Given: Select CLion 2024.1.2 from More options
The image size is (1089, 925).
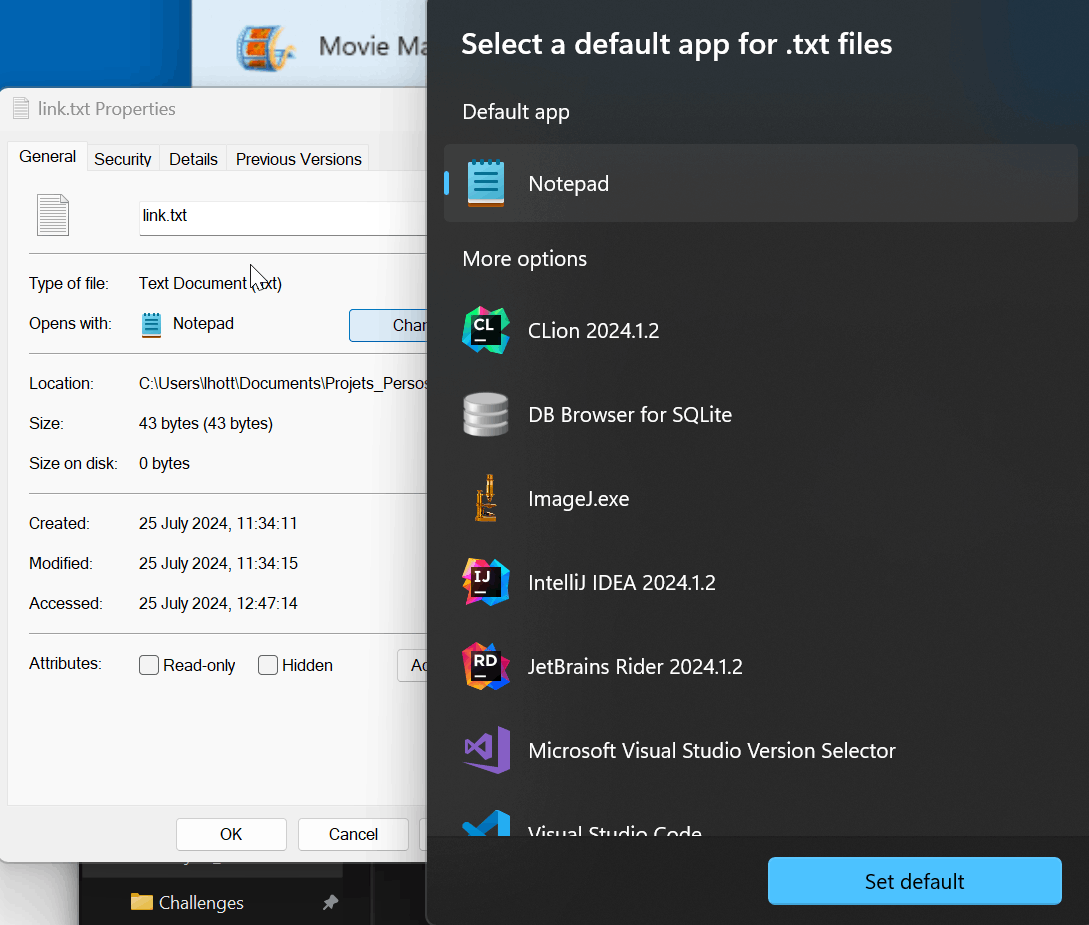Looking at the screenshot, I should [594, 331].
